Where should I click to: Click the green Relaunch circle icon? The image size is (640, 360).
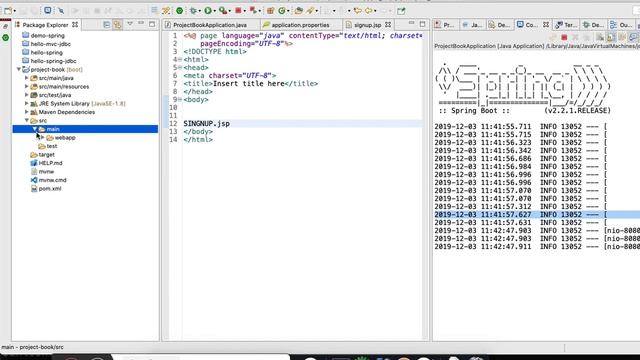pos(179,11)
